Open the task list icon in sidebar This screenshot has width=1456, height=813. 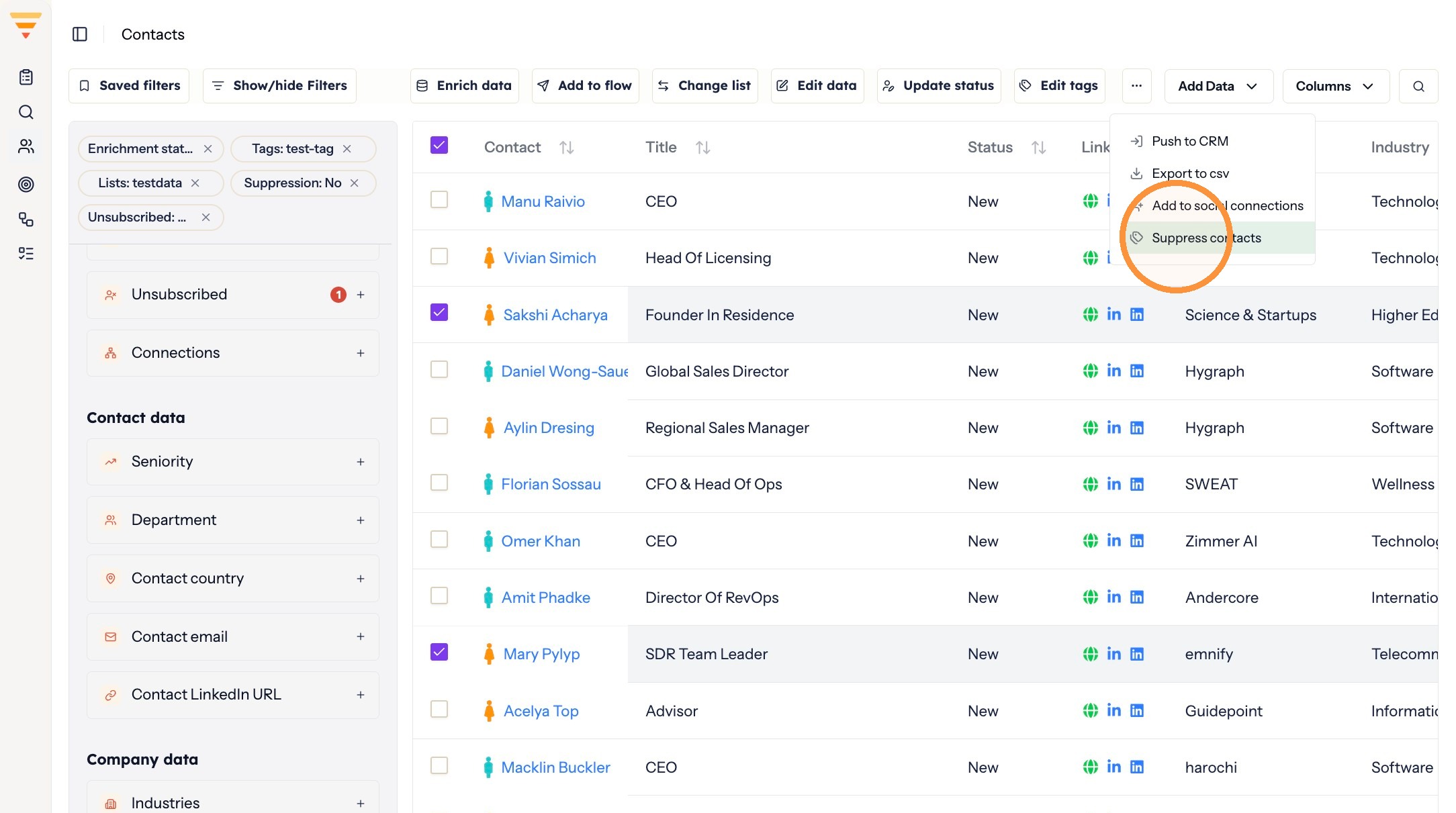click(x=26, y=254)
